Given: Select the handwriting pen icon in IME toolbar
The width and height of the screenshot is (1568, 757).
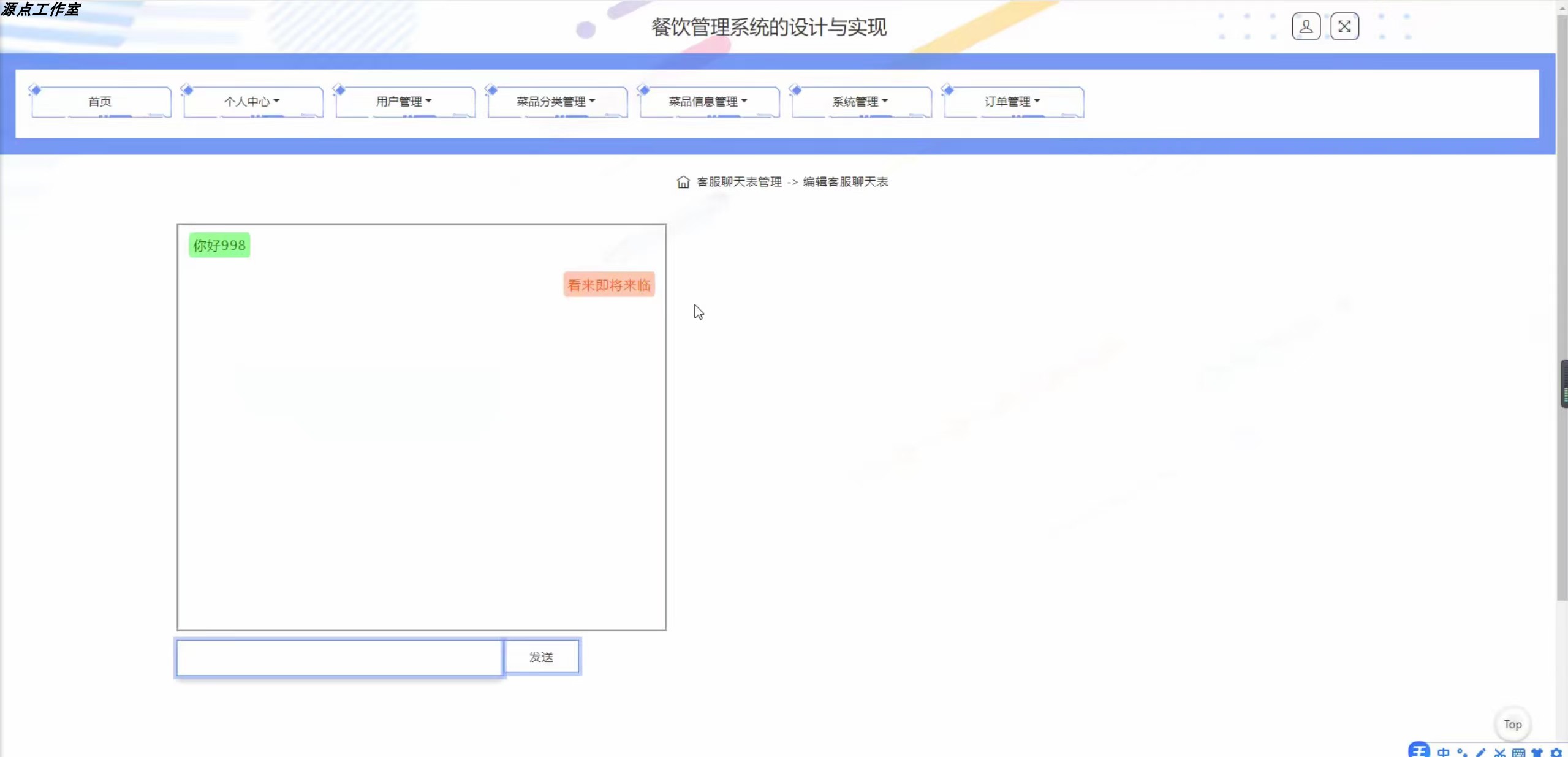Looking at the screenshot, I should 1481,752.
